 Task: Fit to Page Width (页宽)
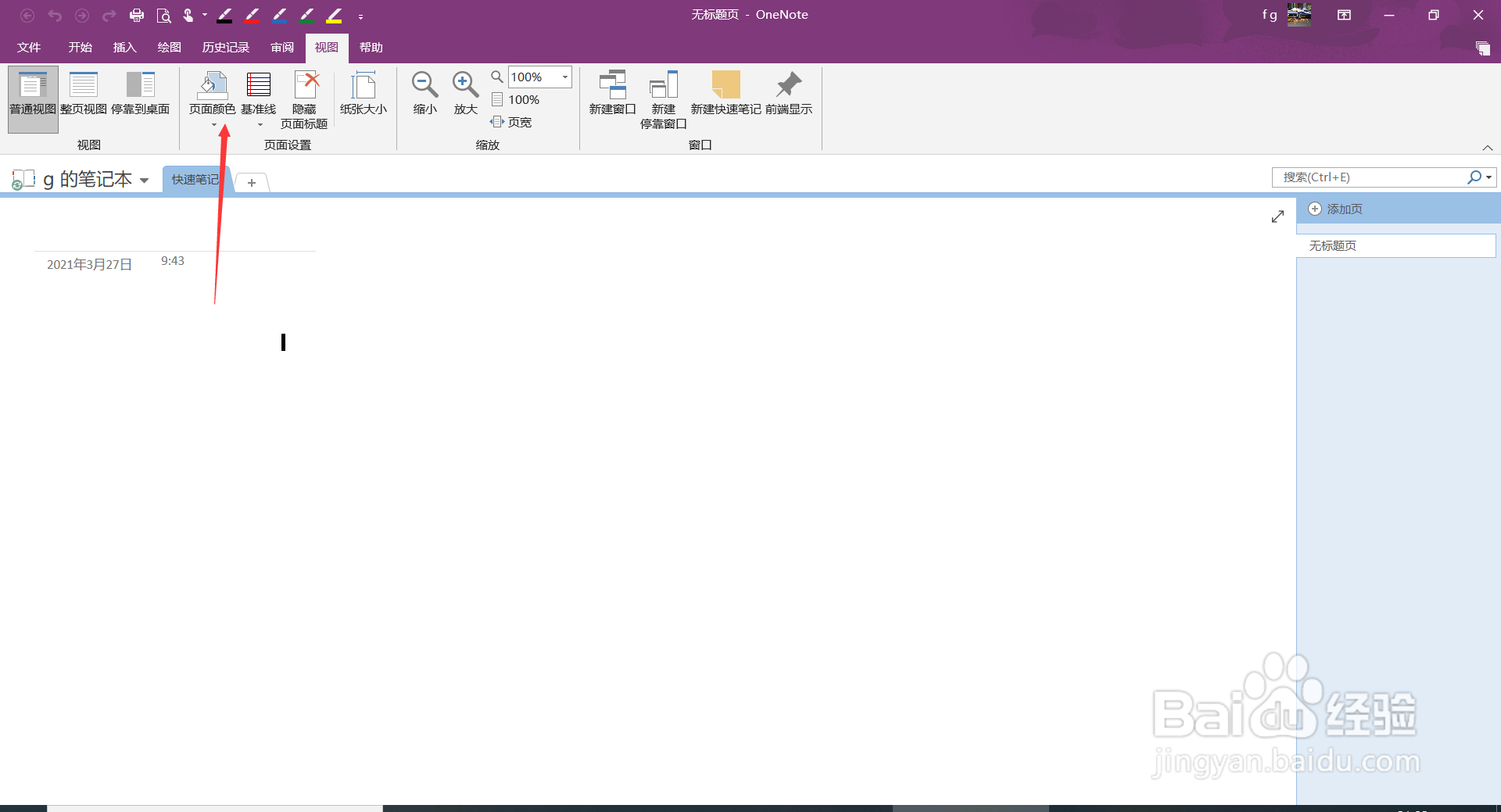[x=511, y=122]
